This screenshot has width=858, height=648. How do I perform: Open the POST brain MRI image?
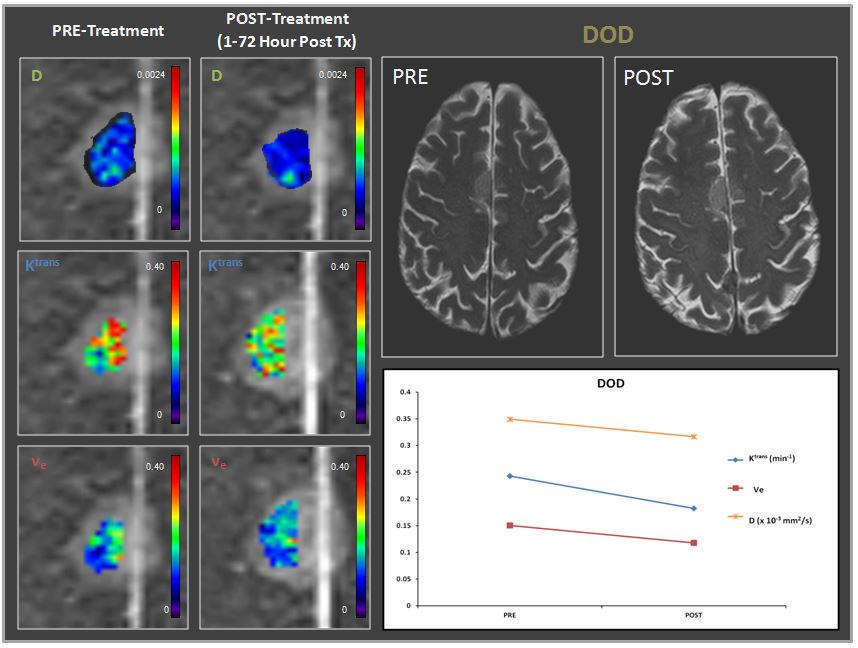pos(724,206)
